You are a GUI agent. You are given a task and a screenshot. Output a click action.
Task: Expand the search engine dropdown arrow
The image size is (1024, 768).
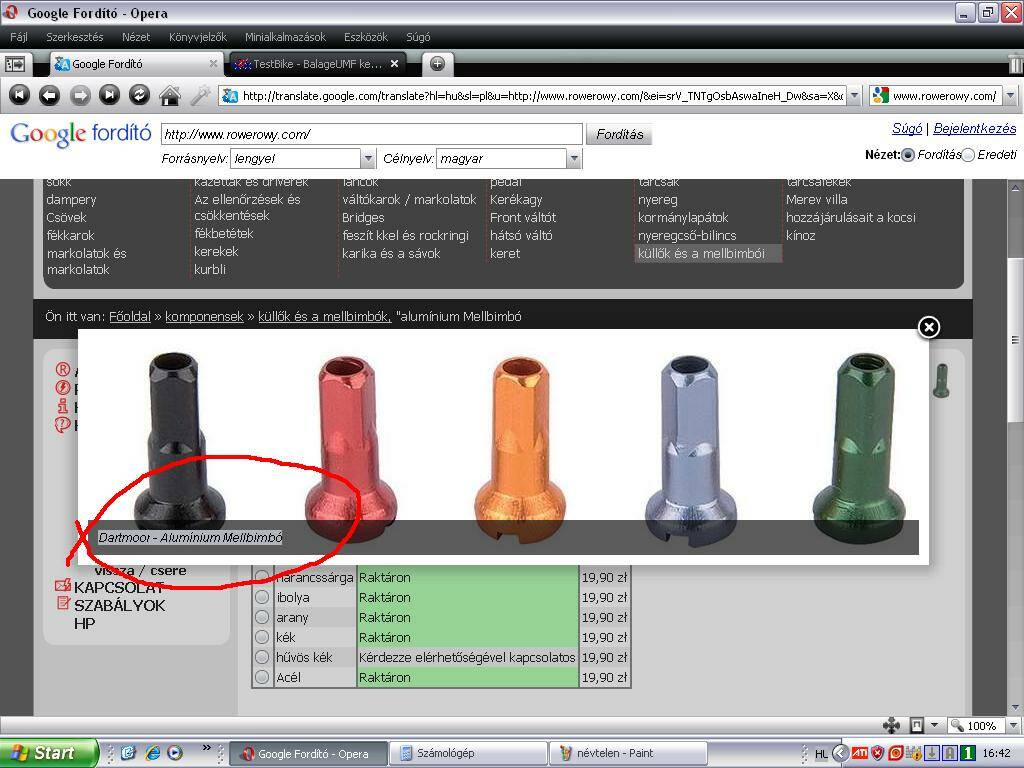coord(1010,95)
